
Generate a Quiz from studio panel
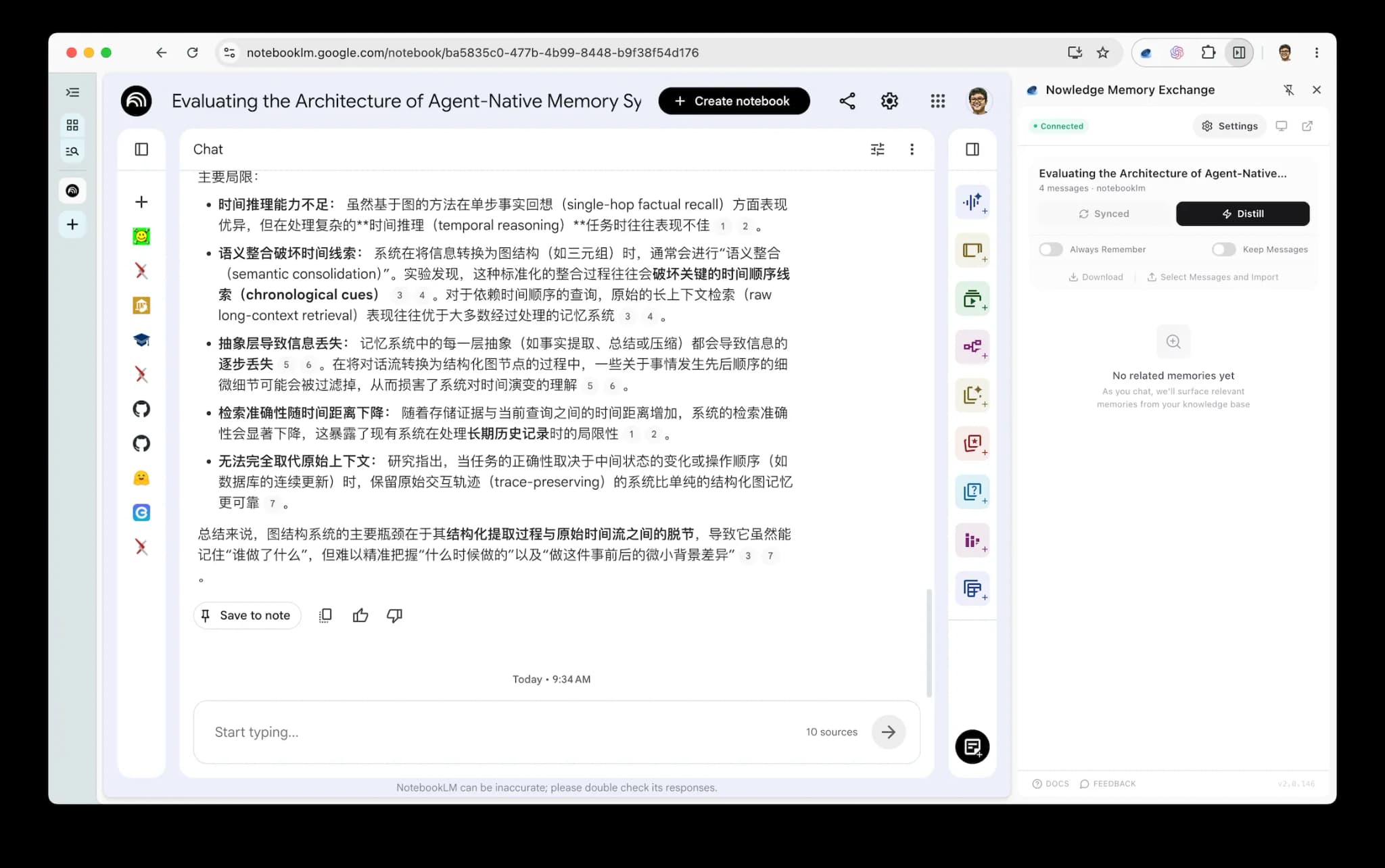(972, 491)
